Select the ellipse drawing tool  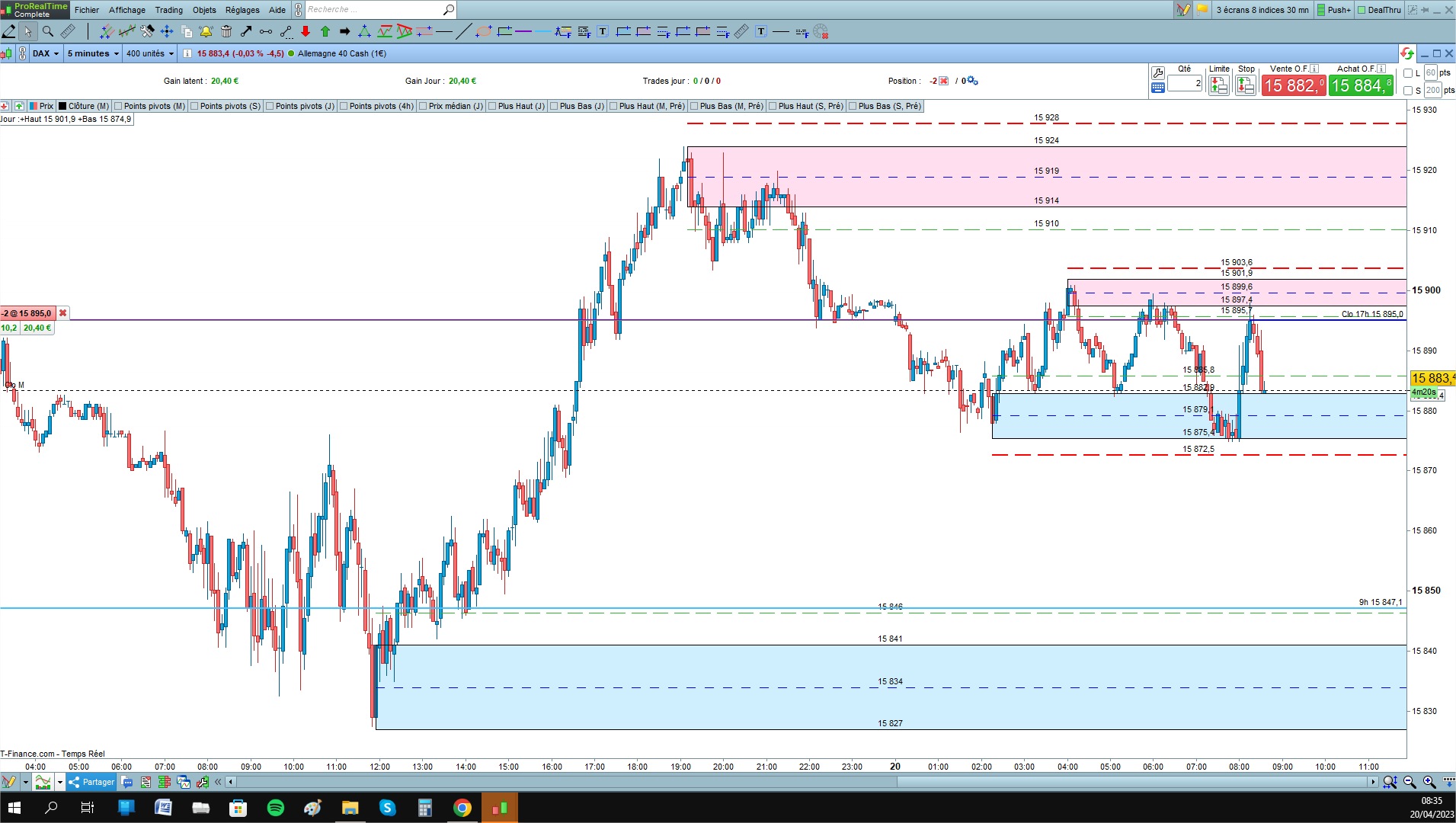482,31
